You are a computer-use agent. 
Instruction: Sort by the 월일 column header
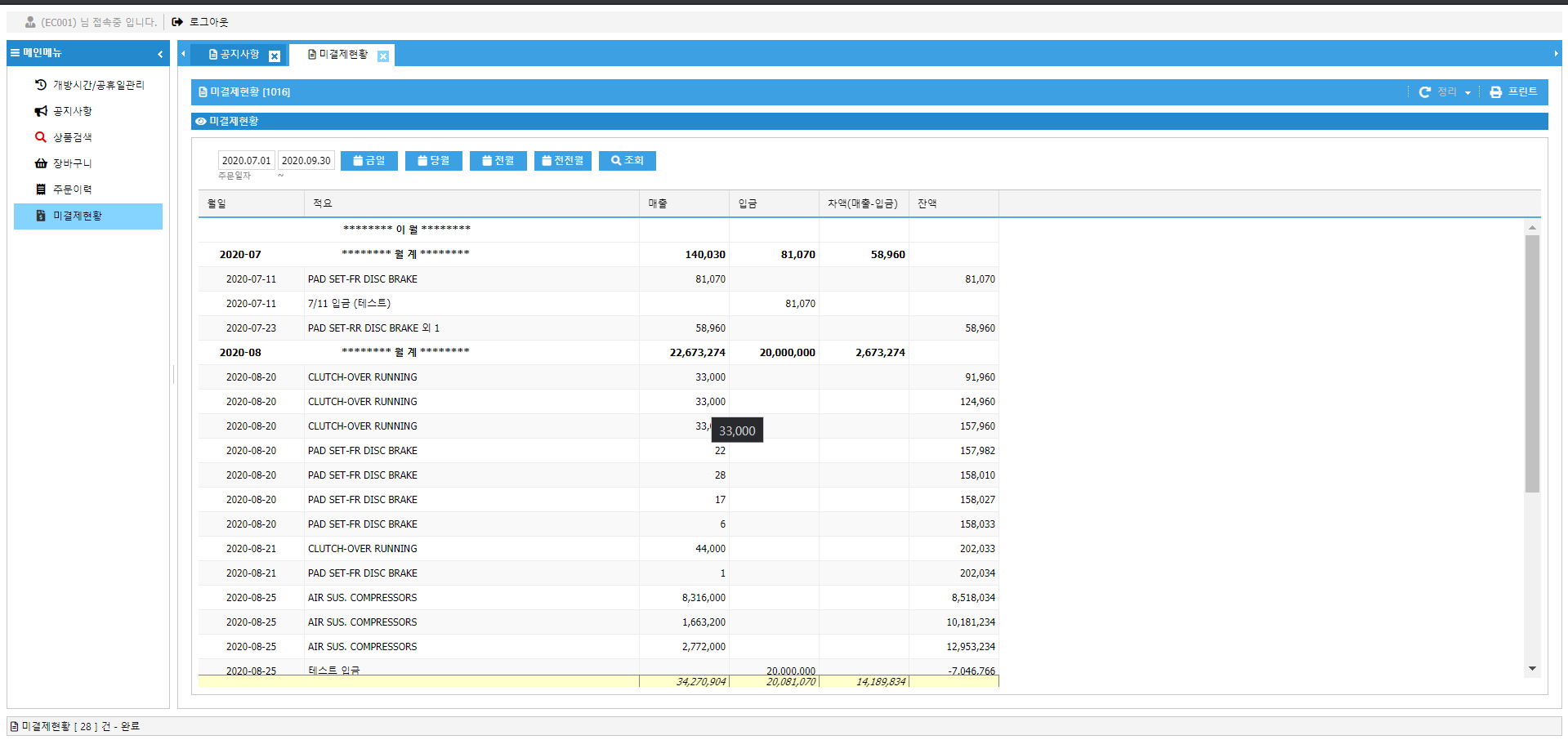coord(252,204)
